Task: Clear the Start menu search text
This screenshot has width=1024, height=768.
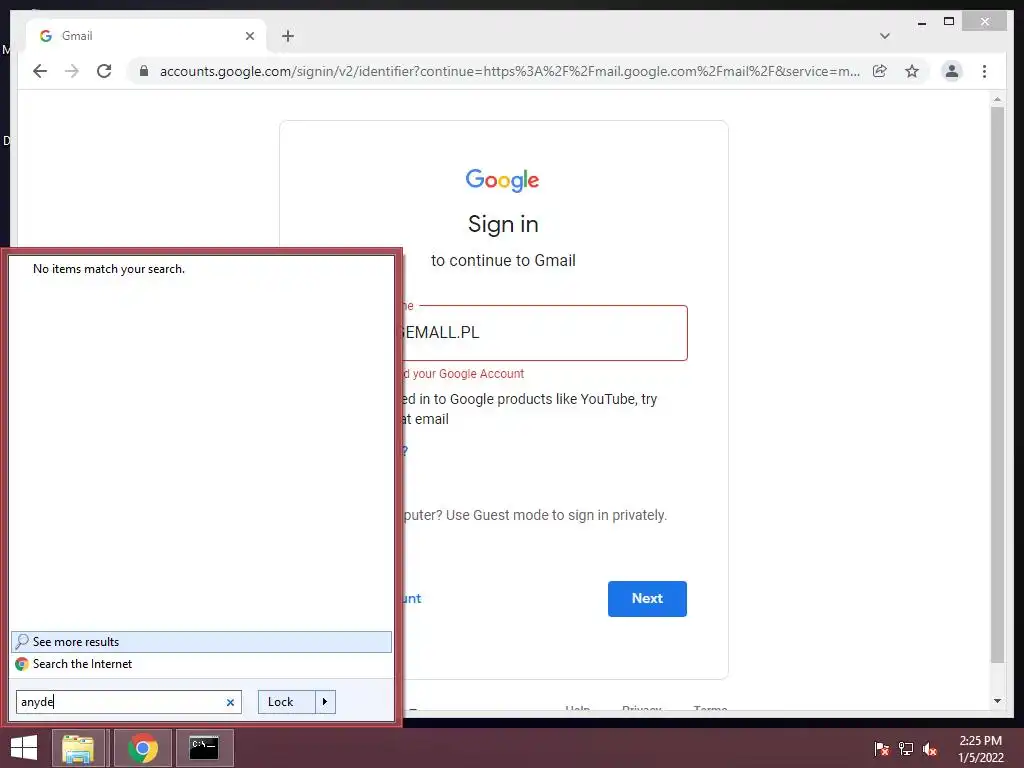Action: coord(230,703)
